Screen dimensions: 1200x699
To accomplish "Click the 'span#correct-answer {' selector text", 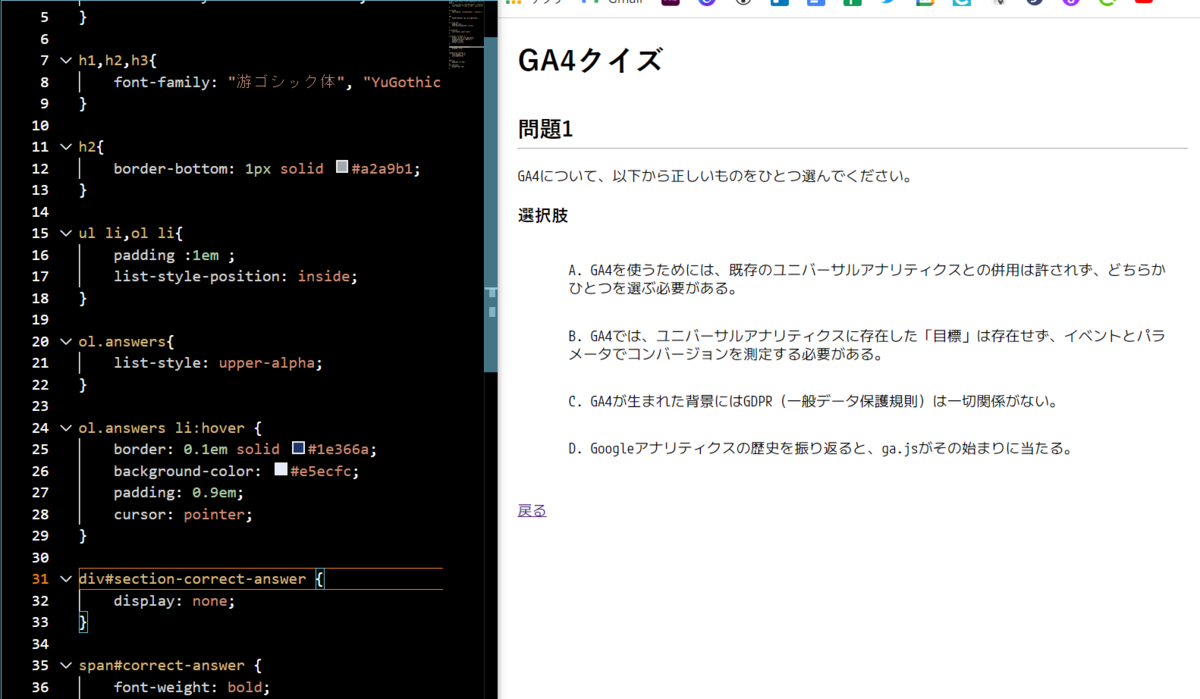I will pos(170,664).
